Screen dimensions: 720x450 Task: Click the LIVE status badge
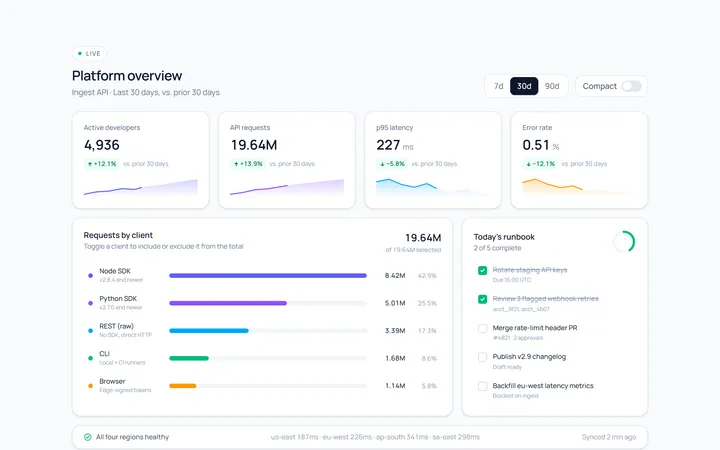89,53
